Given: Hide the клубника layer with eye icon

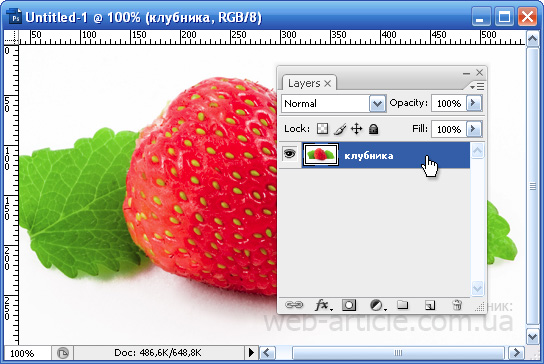Looking at the screenshot, I should [x=289, y=154].
